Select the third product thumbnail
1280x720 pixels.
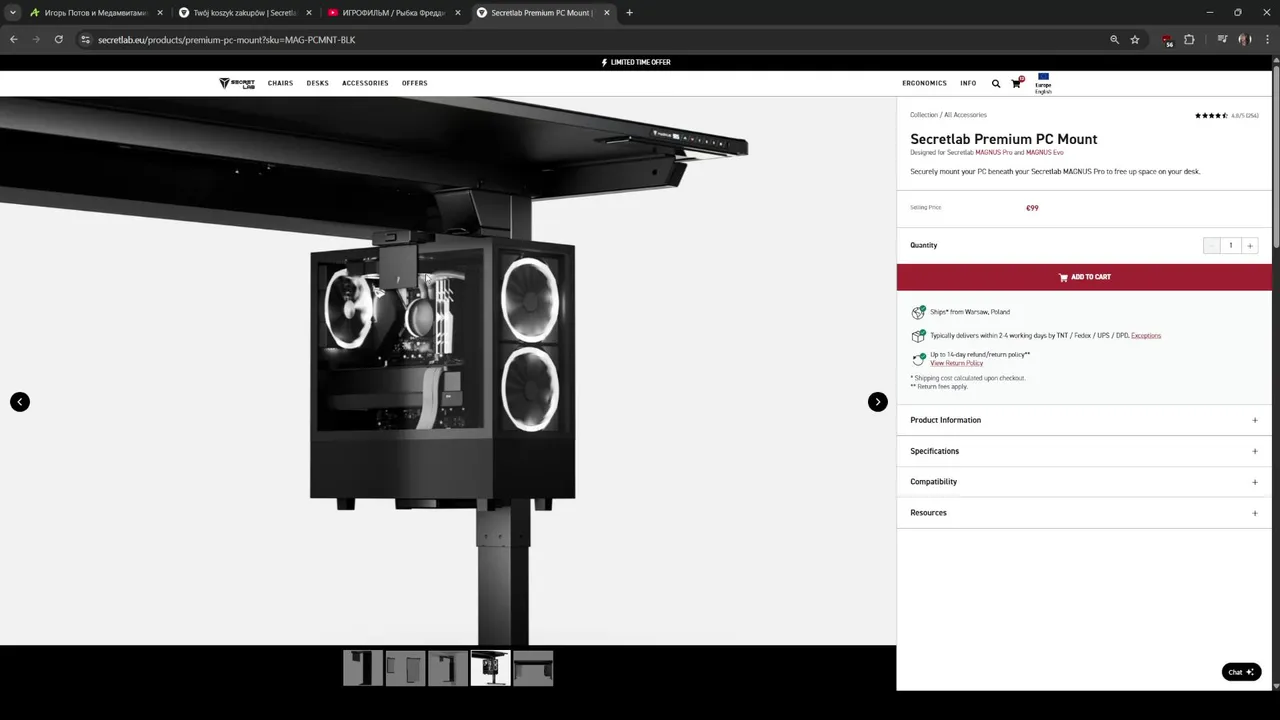(448, 668)
